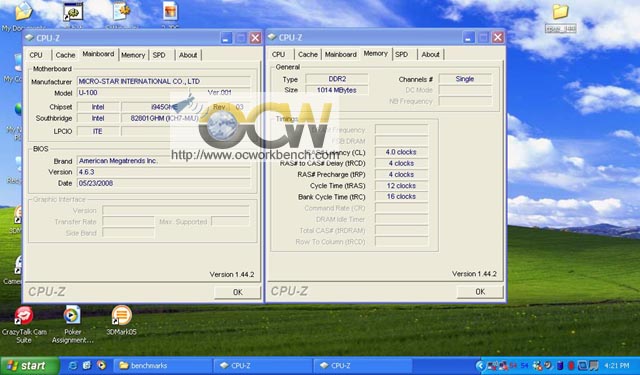Click the taskbar clock showing 4:21 PM
Viewport: 640px width, 375px height.
pos(617,366)
